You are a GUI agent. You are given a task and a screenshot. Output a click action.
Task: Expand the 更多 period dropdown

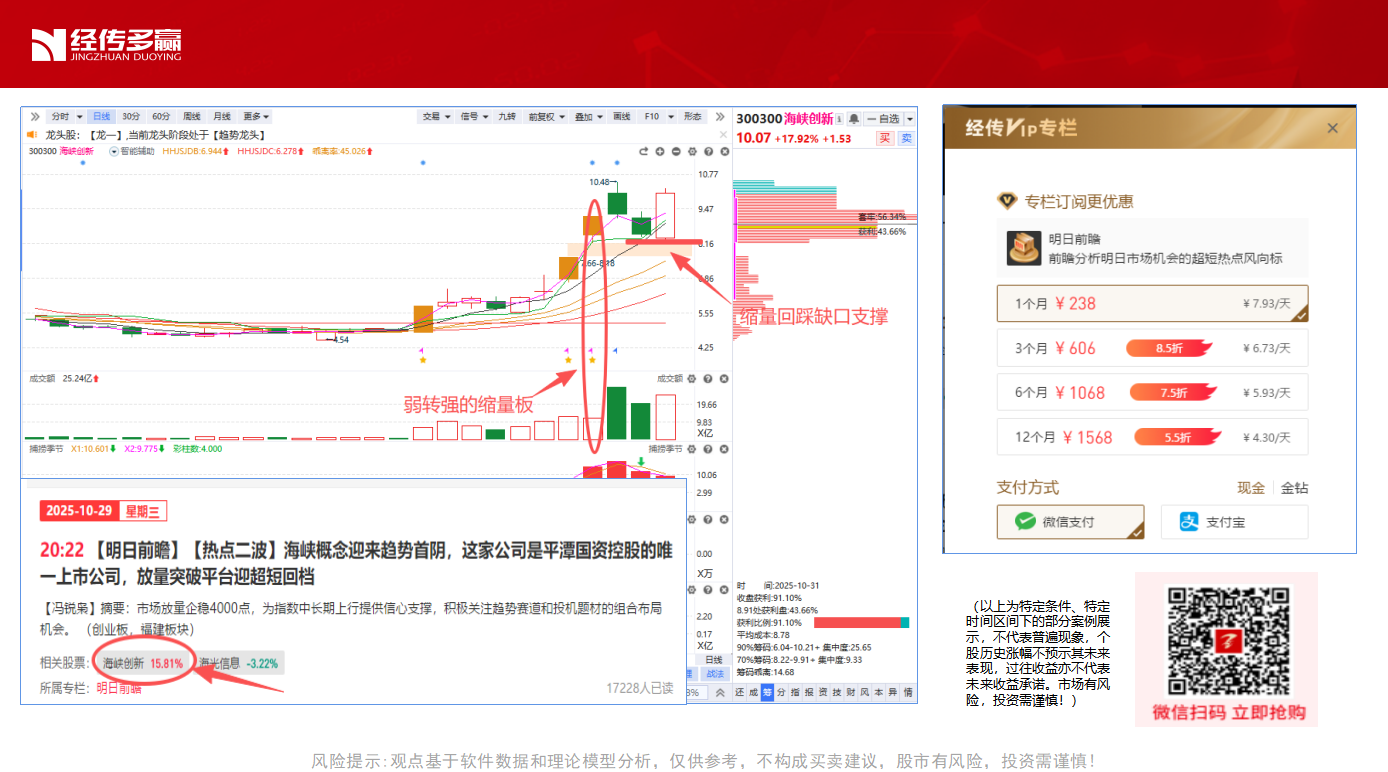click(256, 117)
